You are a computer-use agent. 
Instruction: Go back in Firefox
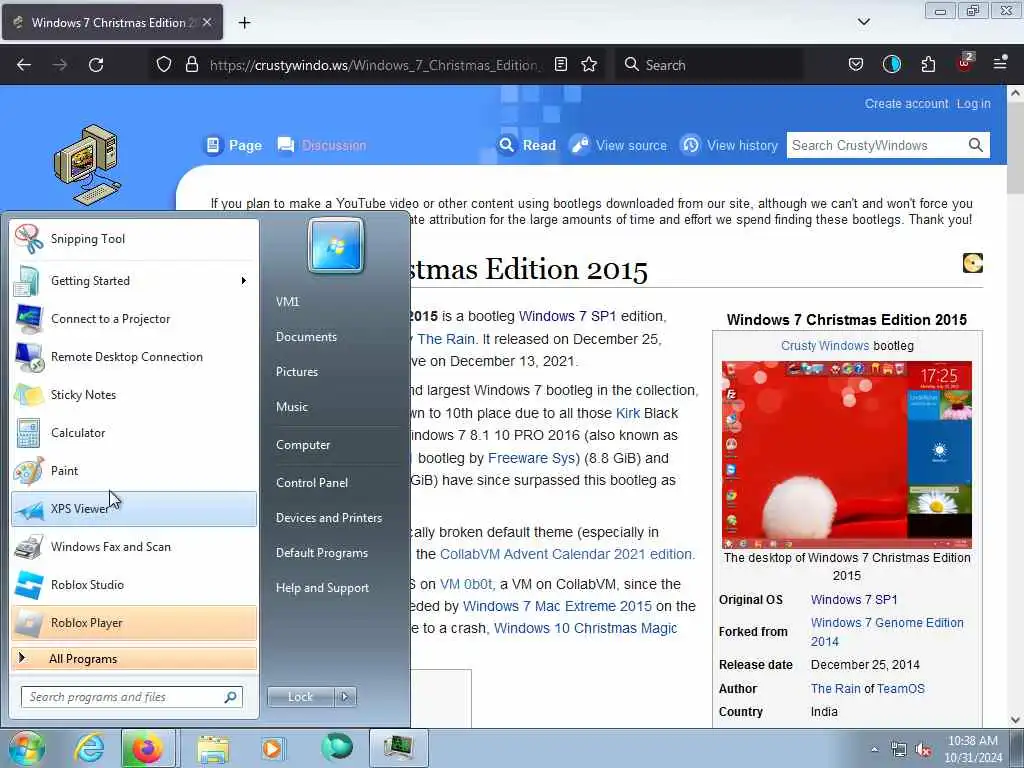(x=24, y=65)
